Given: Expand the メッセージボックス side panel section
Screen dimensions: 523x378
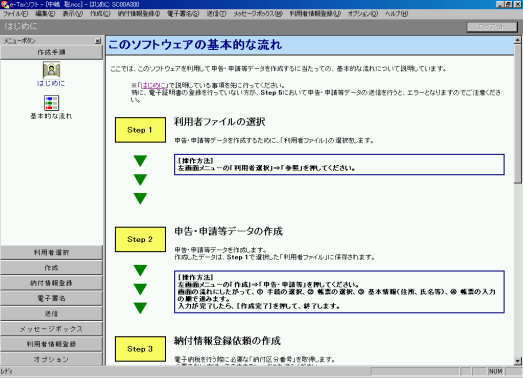Looking at the screenshot, I should coord(51,329).
